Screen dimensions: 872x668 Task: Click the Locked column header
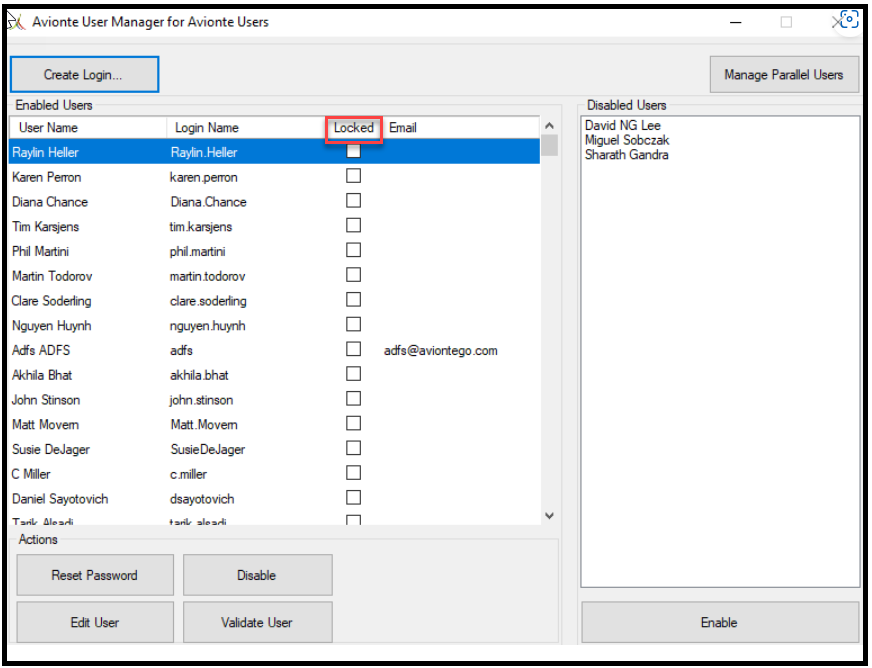pos(354,127)
